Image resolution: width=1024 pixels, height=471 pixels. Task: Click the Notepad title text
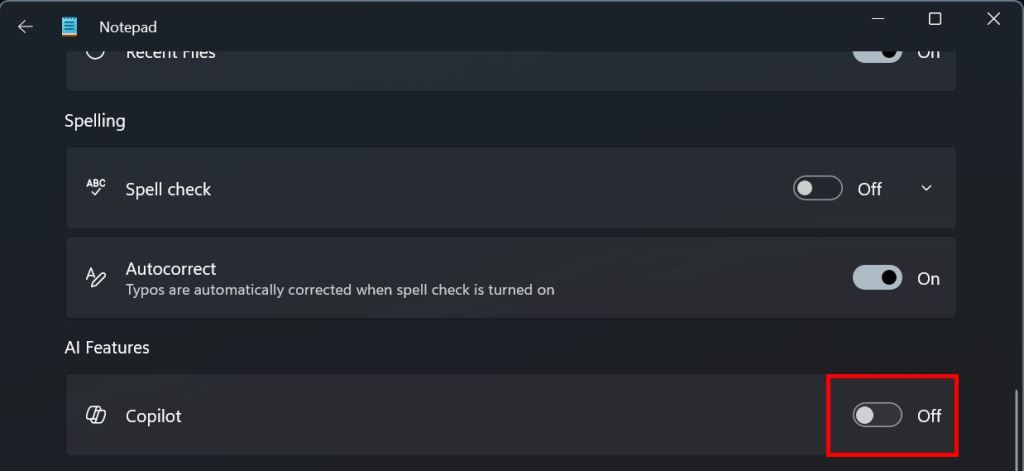tap(128, 27)
